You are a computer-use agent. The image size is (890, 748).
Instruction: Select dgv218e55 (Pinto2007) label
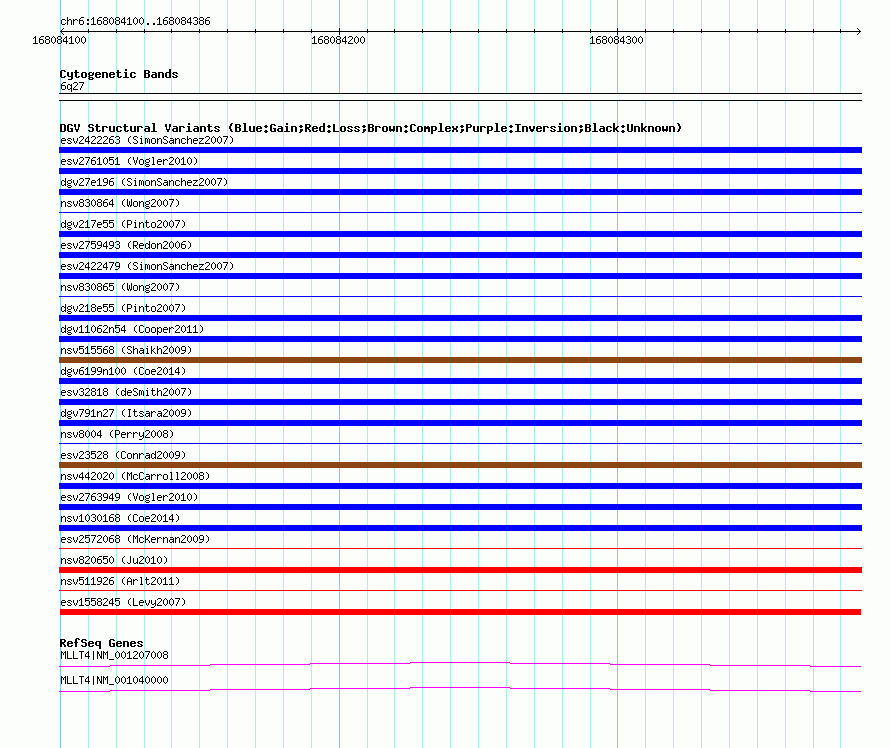123,308
